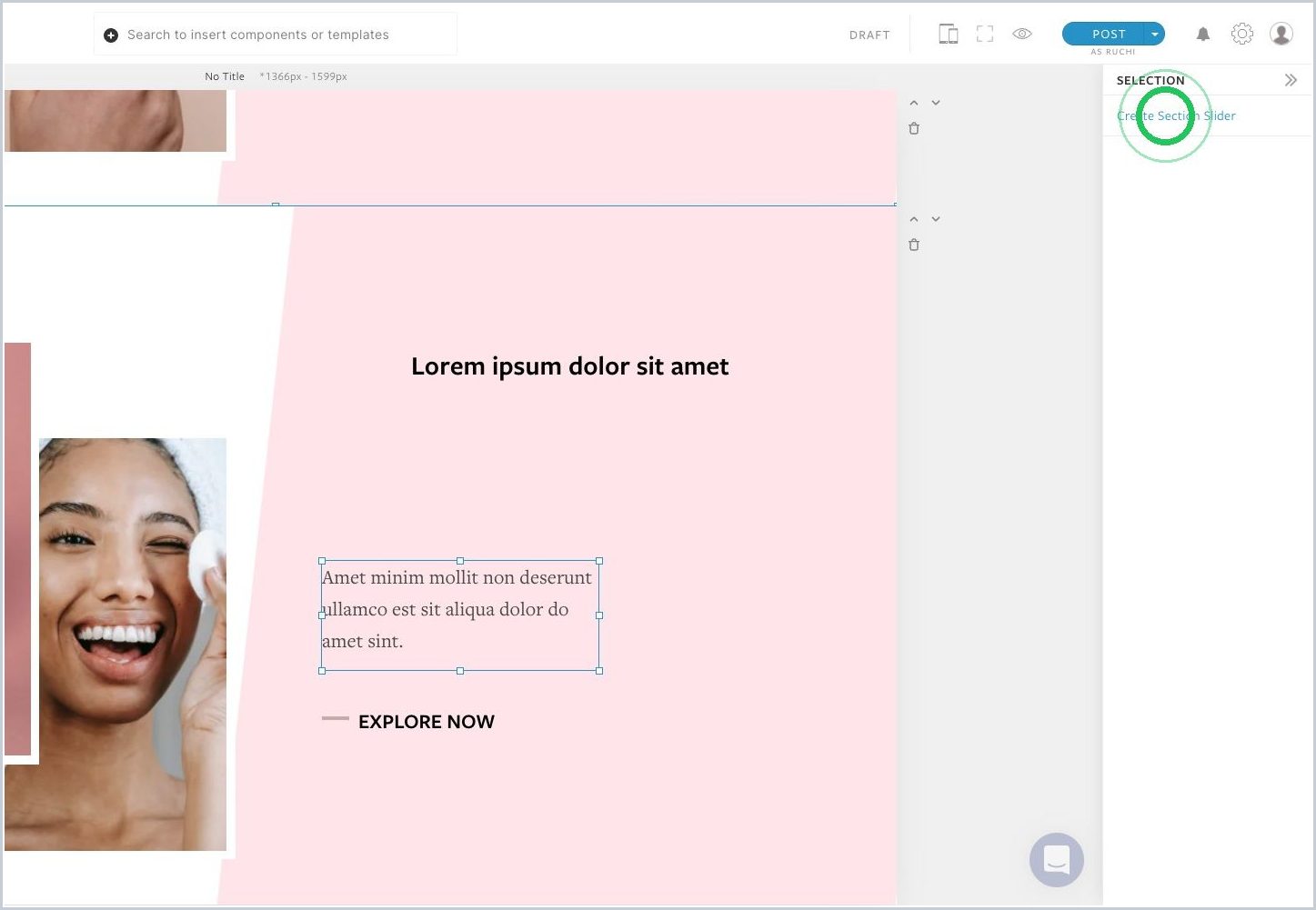Viewport: 1316px width, 910px height.
Task: Toggle the eye preview icon
Action: (1022, 34)
